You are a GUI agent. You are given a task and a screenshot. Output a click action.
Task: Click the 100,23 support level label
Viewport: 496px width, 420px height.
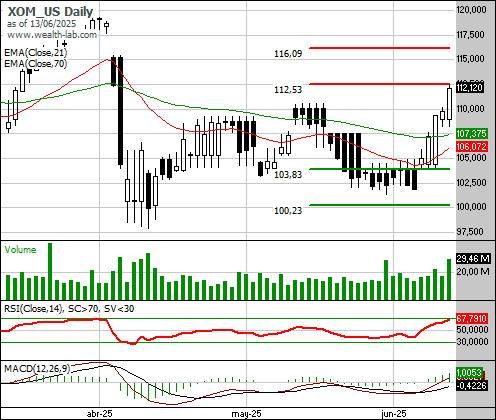[x=288, y=211]
